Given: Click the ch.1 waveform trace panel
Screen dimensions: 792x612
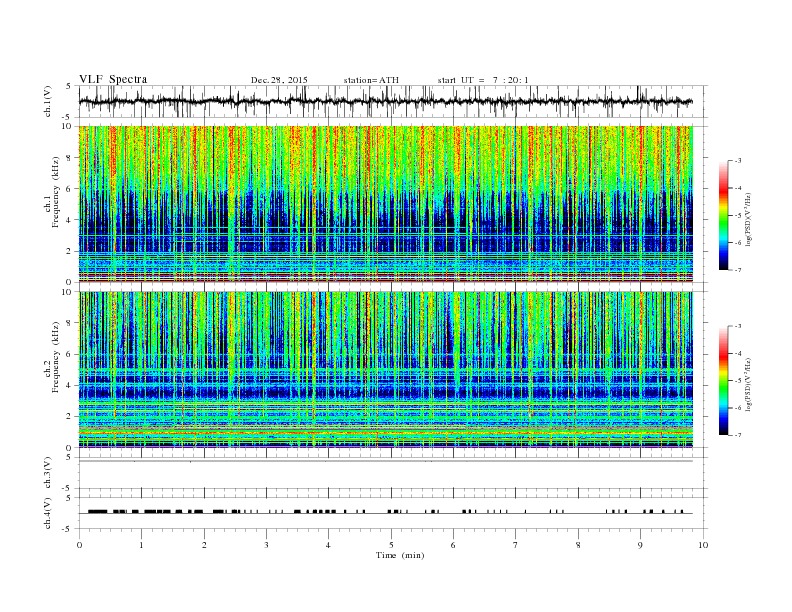Looking at the screenshot, I should [385, 101].
